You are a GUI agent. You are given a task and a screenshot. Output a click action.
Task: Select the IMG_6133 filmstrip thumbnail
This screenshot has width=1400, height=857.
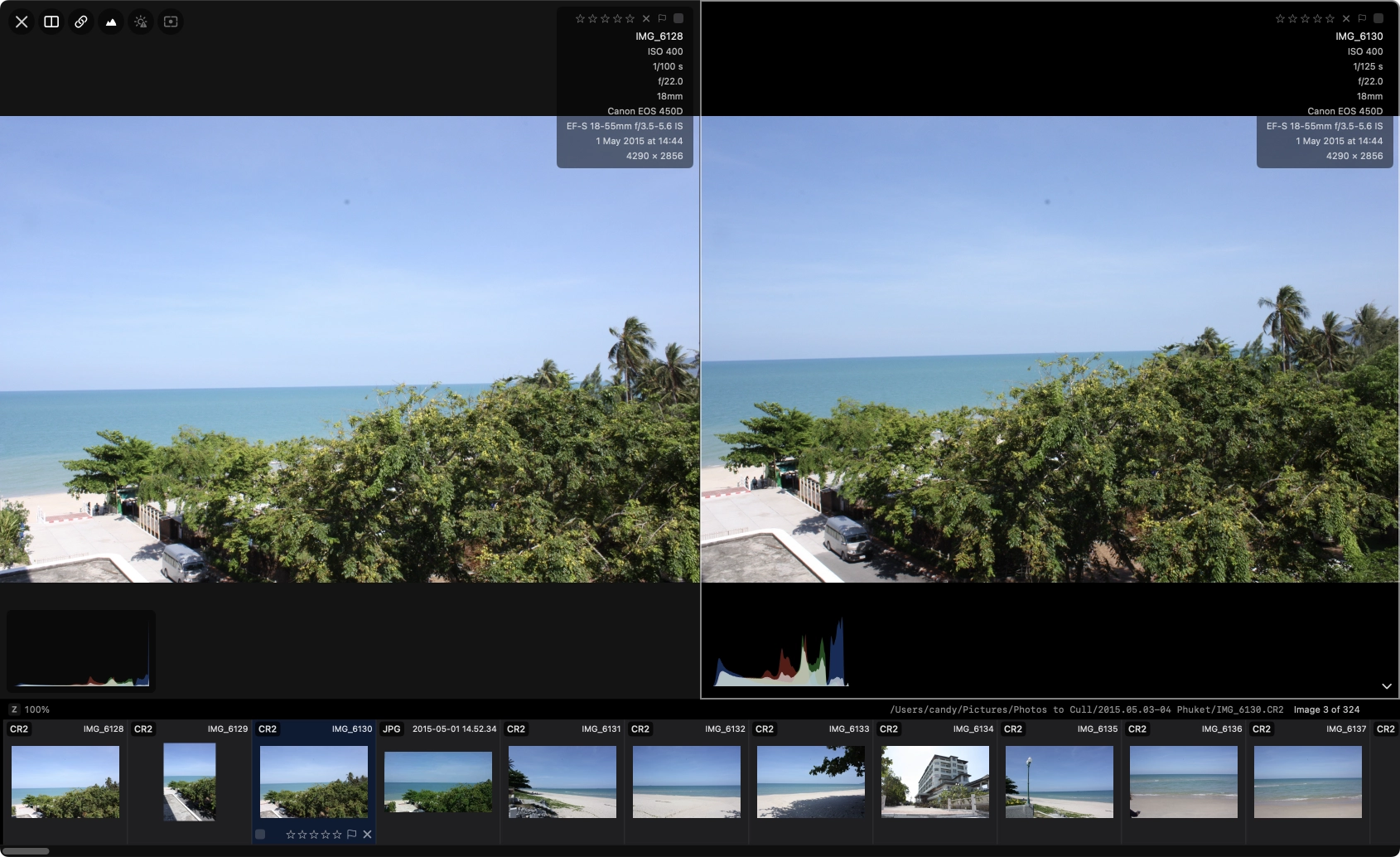point(811,782)
